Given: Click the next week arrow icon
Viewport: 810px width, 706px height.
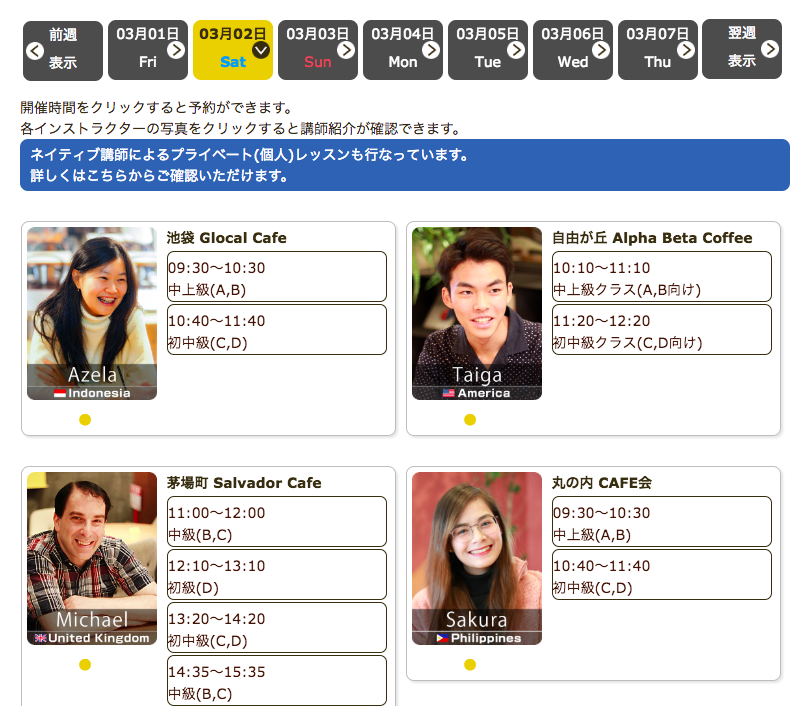Looking at the screenshot, I should [770, 49].
